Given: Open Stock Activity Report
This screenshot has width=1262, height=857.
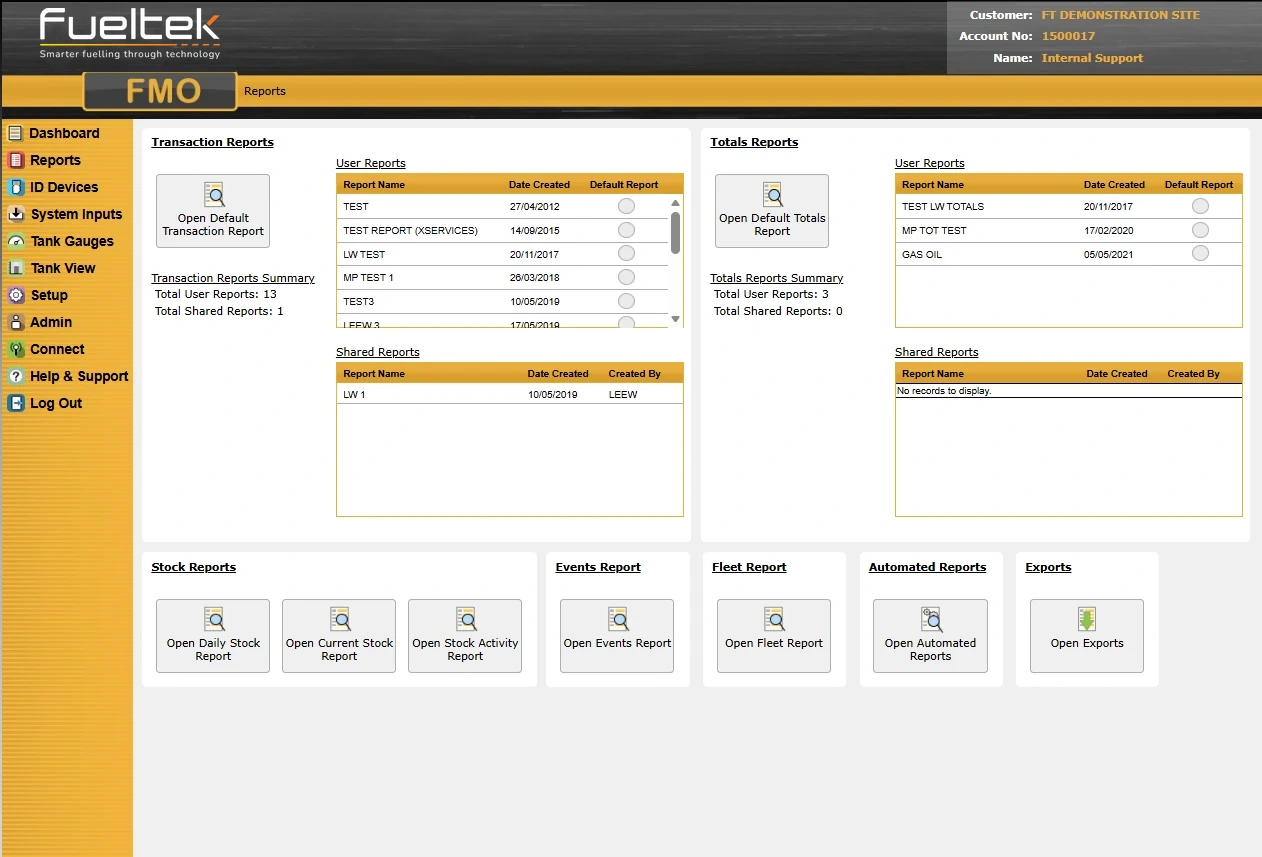Looking at the screenshot, I should click(465, 636).
